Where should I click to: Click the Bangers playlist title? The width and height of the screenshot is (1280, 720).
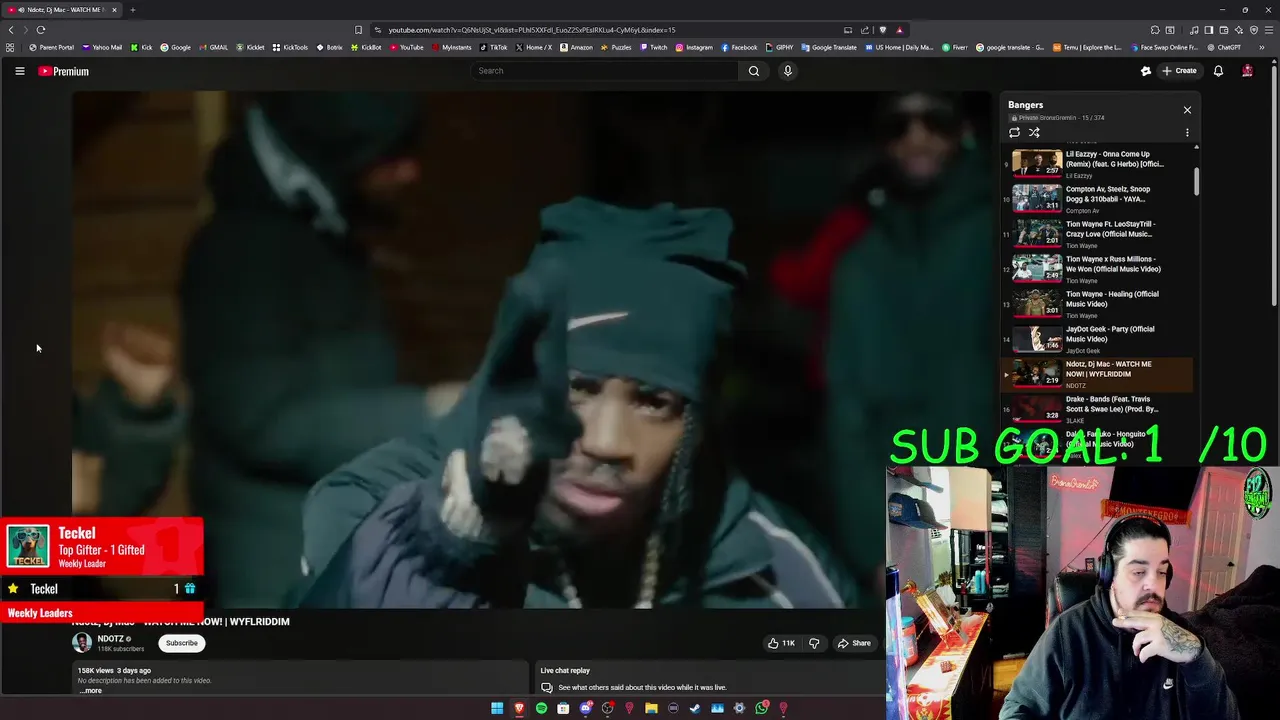tap(1025, 105)
